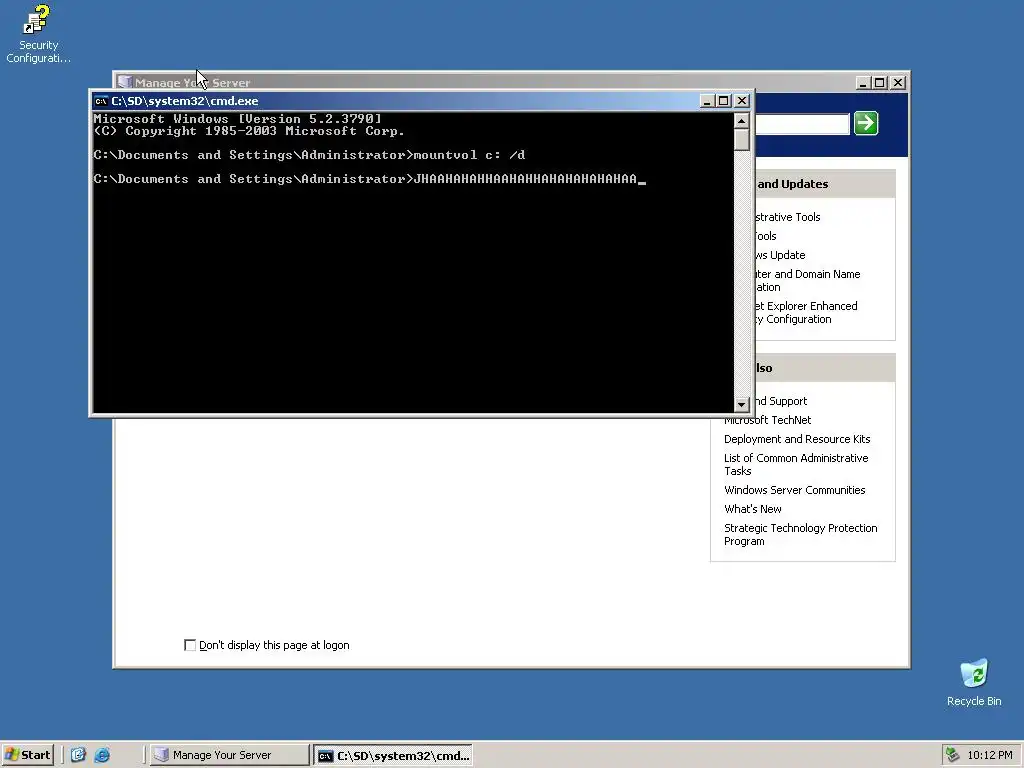
Task: Maximize the Manage Your Server window
Action: (x=880, y=83)
